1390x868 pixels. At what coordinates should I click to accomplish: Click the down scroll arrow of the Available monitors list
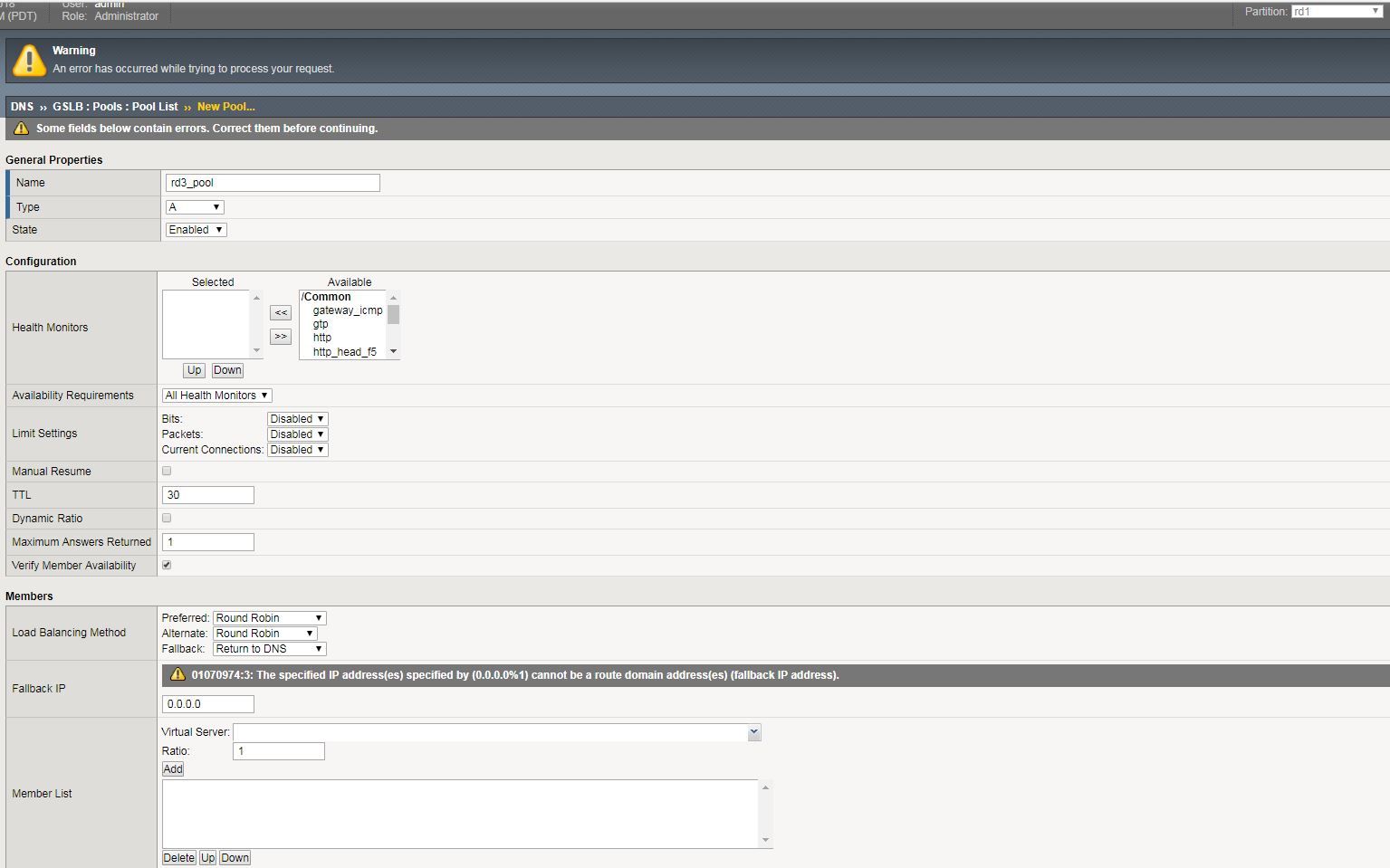click(x=393, y=350)
